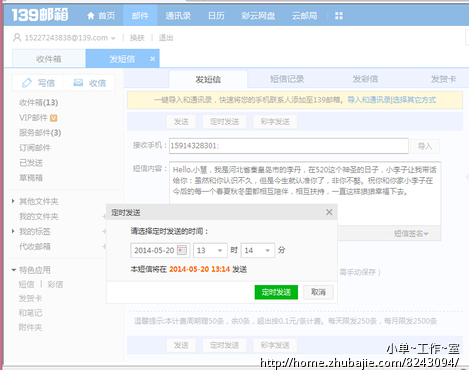Click the 写信 pencil icon
469x370 pixels.
(x=27, y=83)
